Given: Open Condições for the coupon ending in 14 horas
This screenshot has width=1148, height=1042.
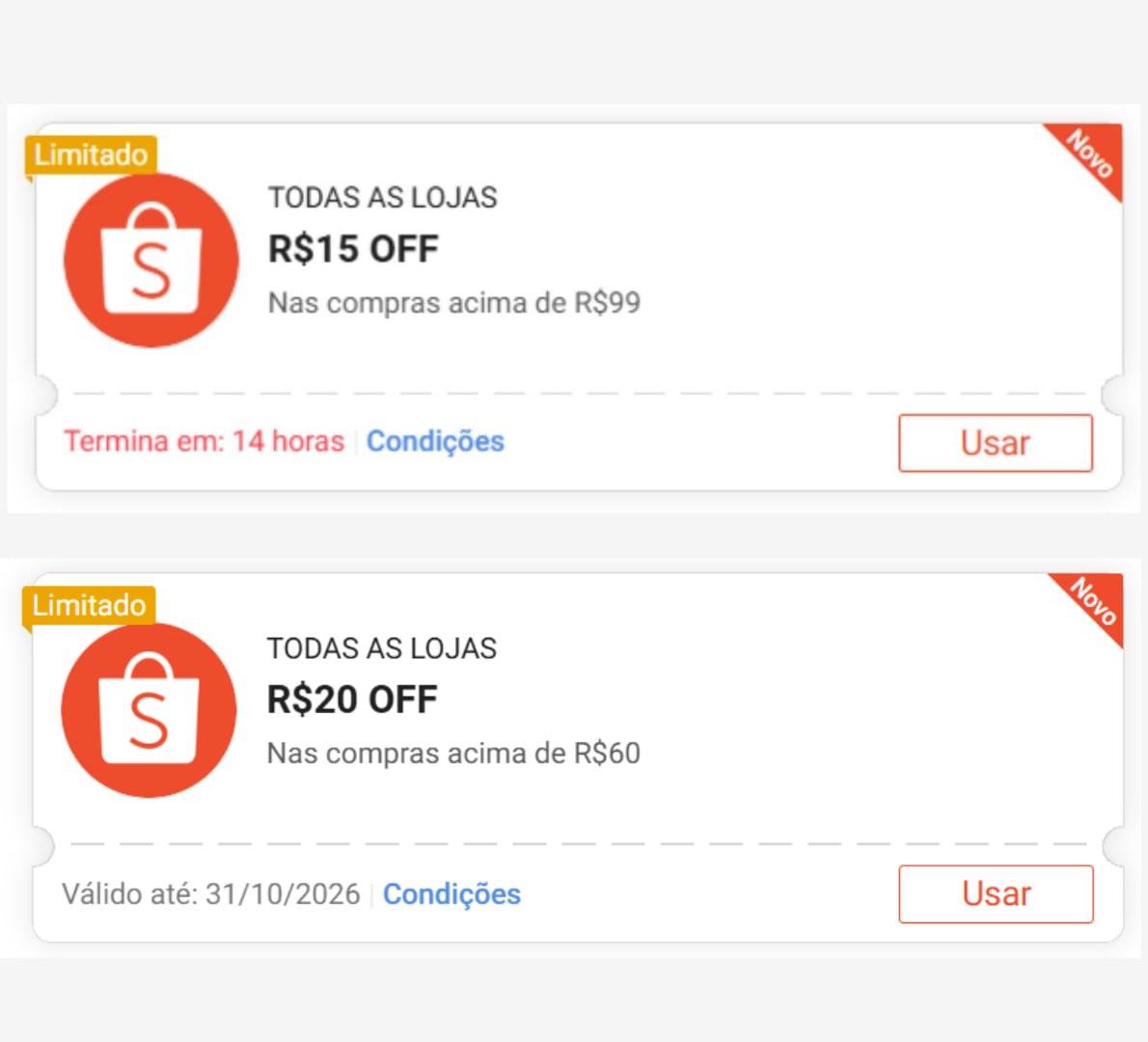Looking at the screenshot, I should click(436, 442).
